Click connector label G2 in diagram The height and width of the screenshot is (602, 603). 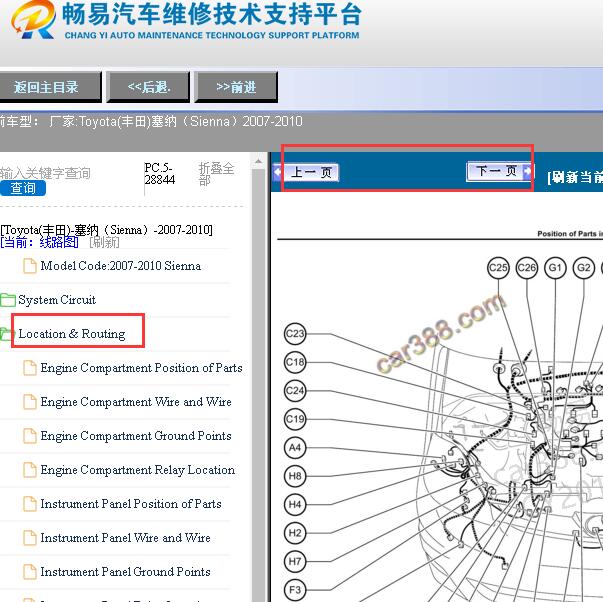tap(584, 268)
